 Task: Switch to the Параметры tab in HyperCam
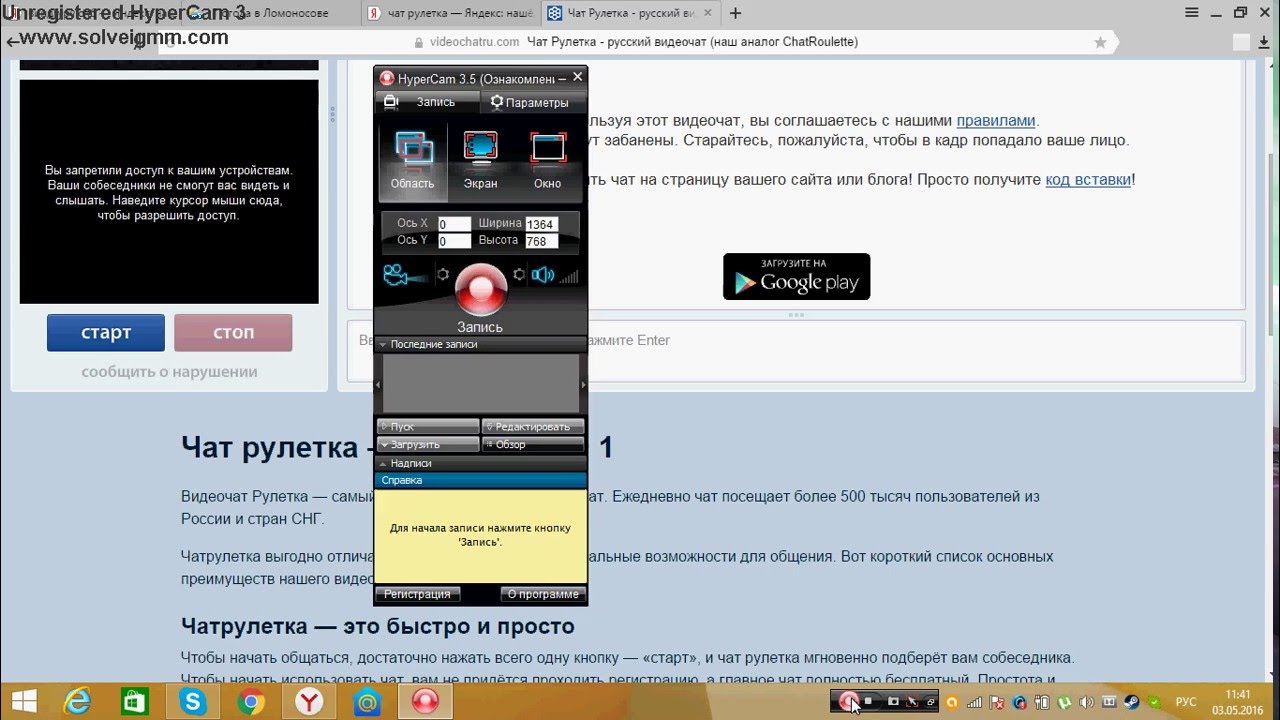click(x=532, y=102)
